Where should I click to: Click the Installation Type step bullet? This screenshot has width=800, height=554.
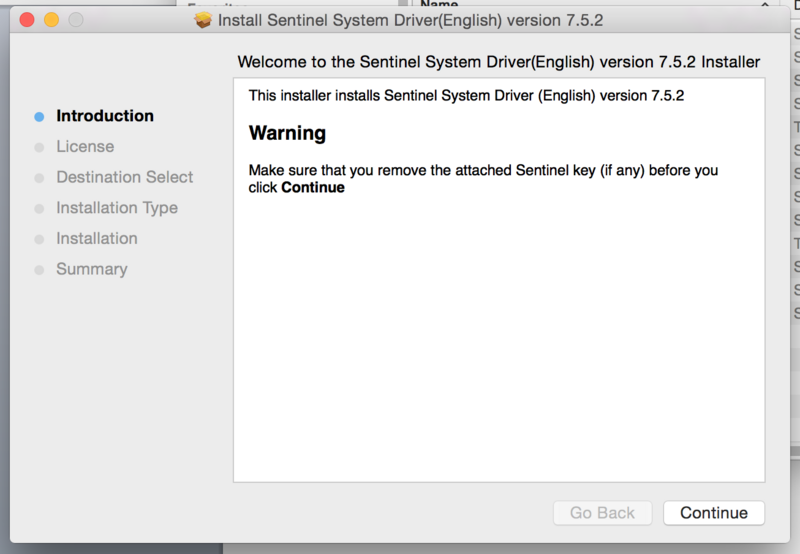point(39,209)
